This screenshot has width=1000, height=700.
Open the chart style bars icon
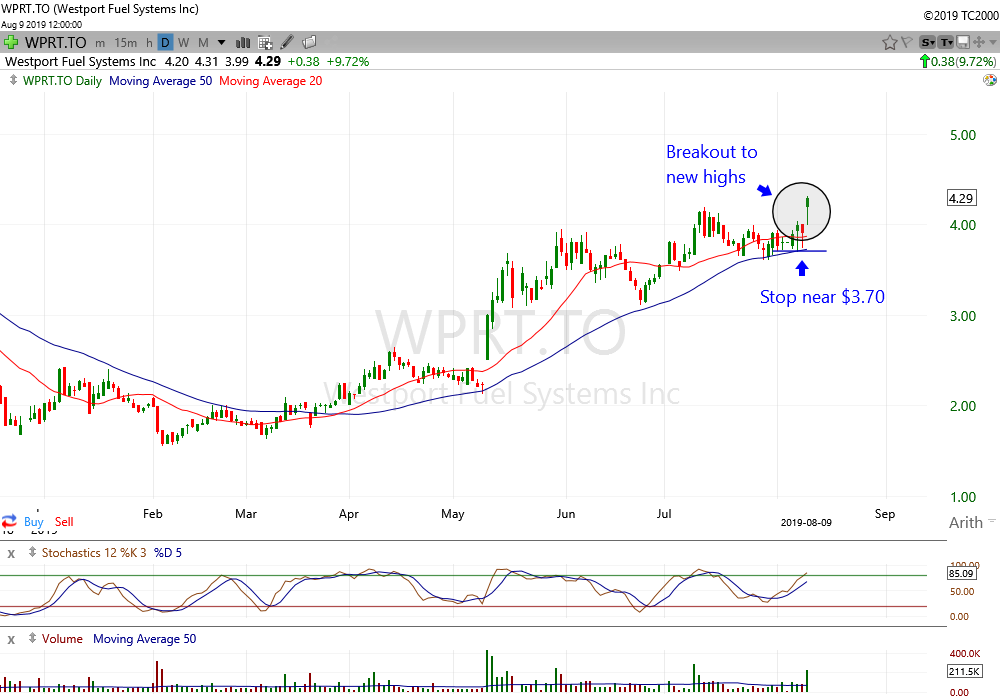tap(243, 43)
